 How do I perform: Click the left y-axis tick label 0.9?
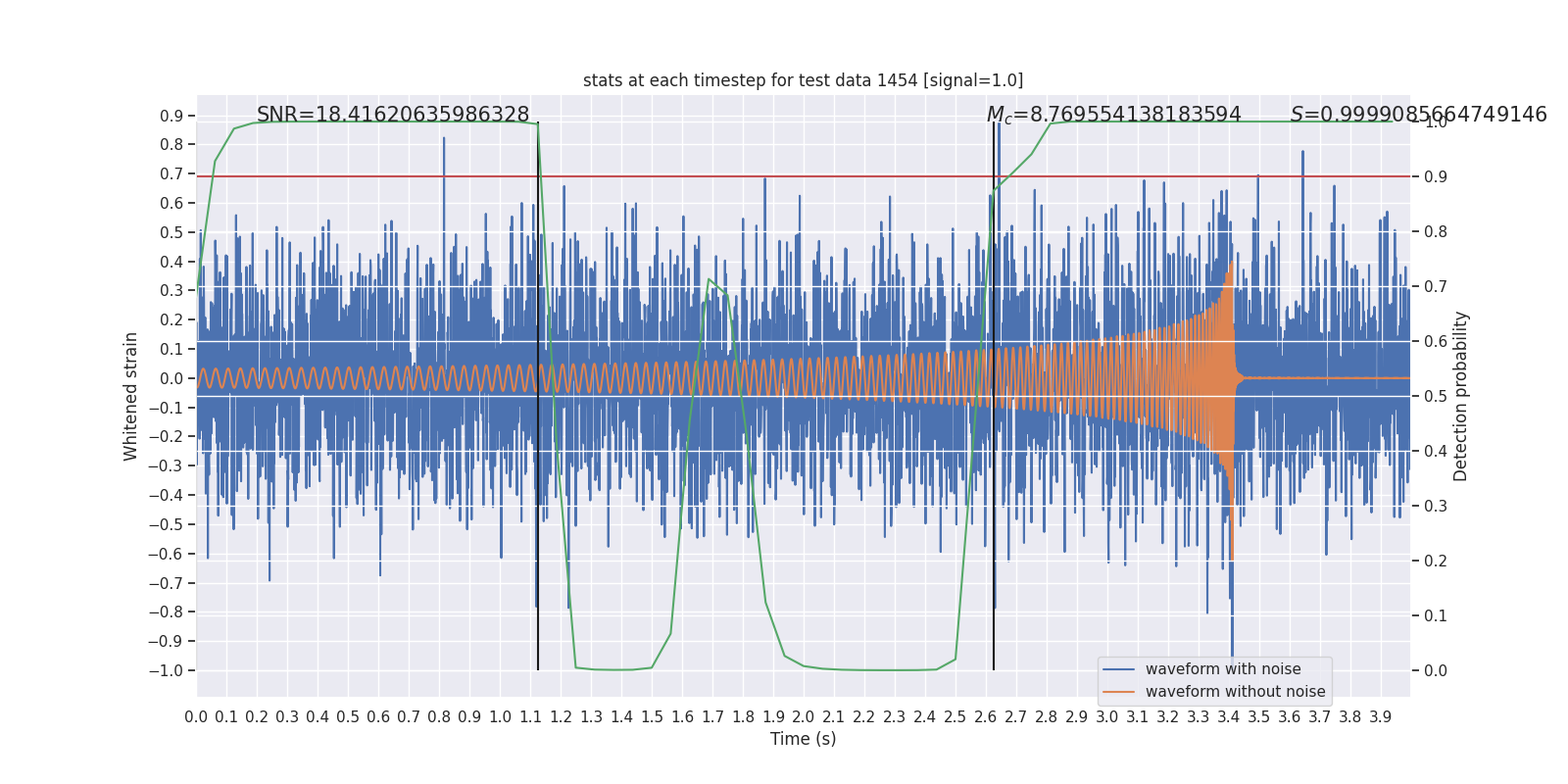point(171,116)
